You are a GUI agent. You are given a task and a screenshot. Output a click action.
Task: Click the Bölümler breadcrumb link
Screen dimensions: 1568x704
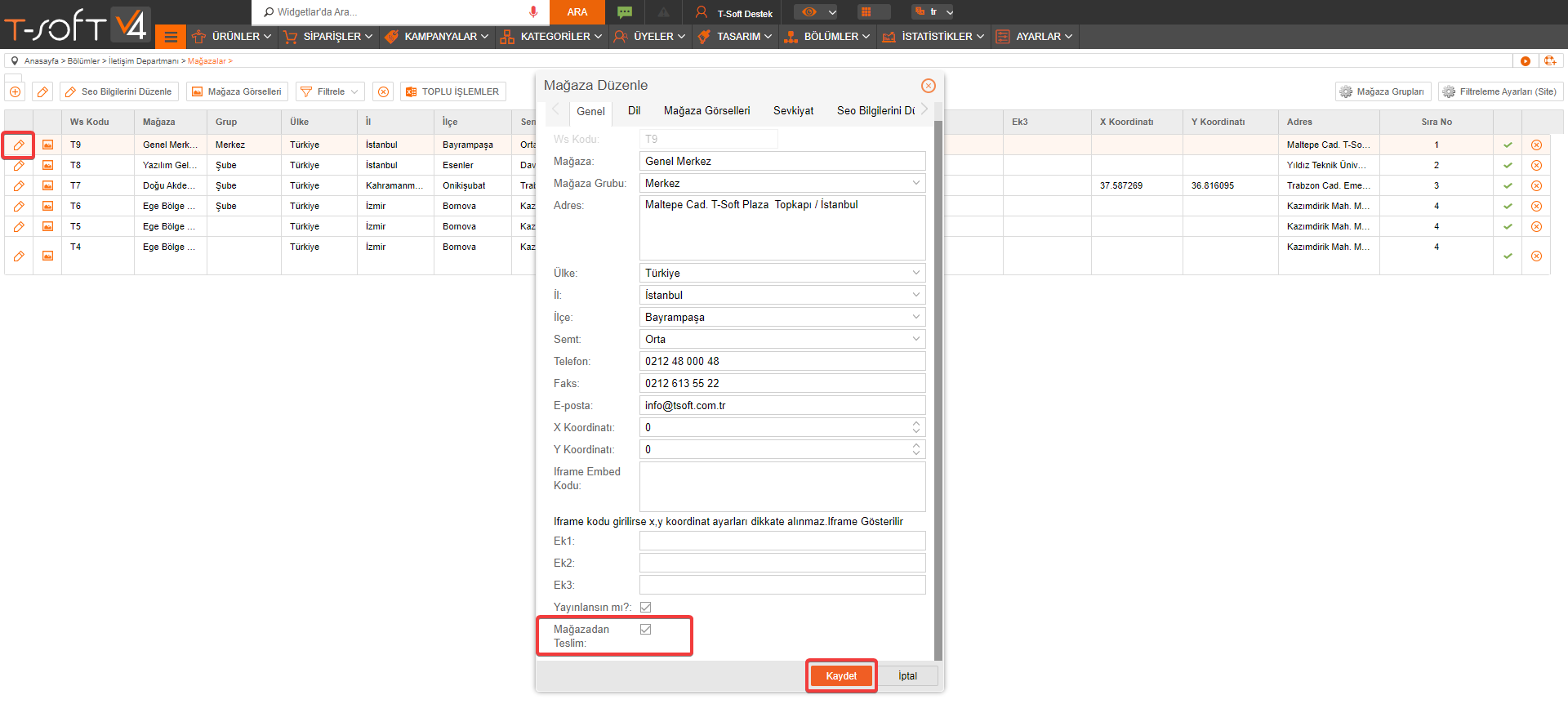tap(83, 61)
